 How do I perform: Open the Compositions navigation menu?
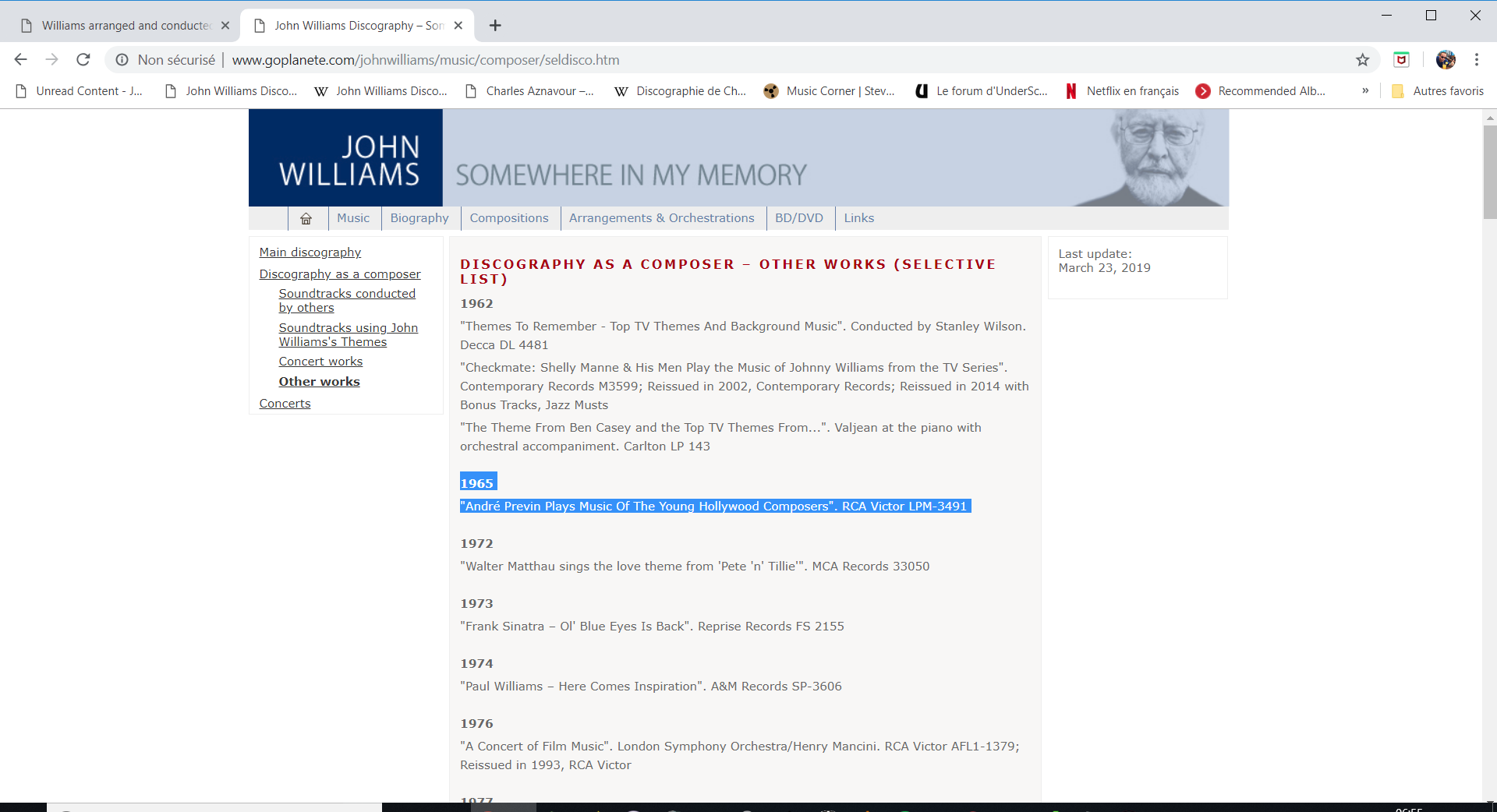[x=509, y=218]
